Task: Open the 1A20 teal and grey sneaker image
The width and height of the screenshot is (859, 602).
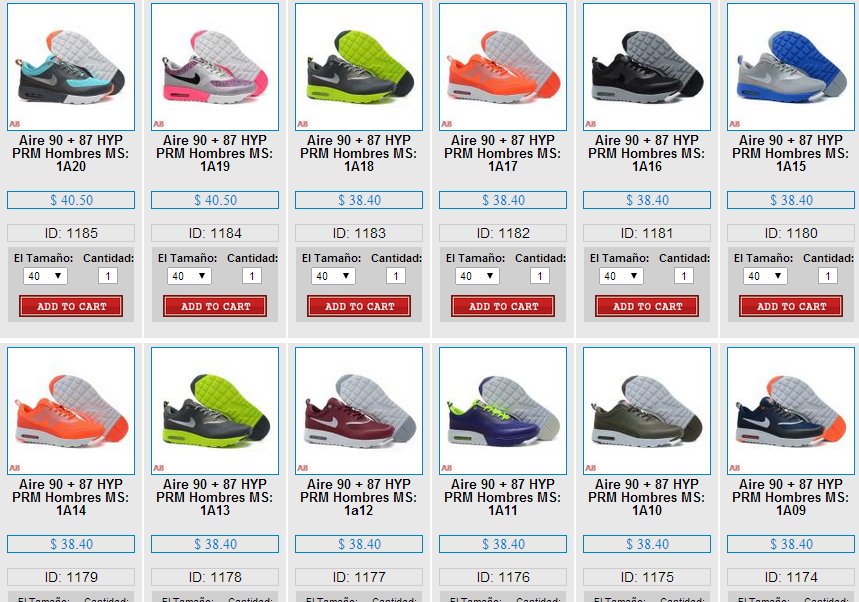Action: pos(71,67)
